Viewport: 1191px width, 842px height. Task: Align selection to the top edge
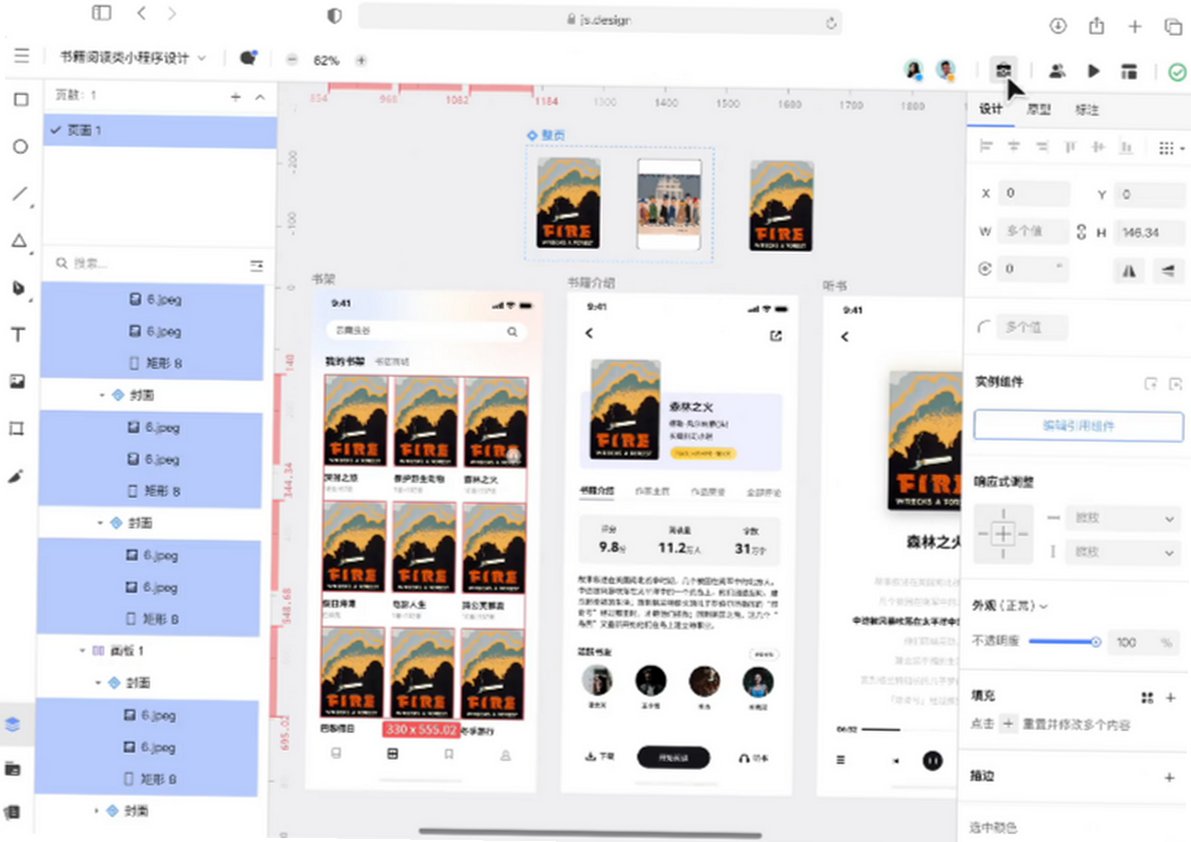coord(1070,147)
